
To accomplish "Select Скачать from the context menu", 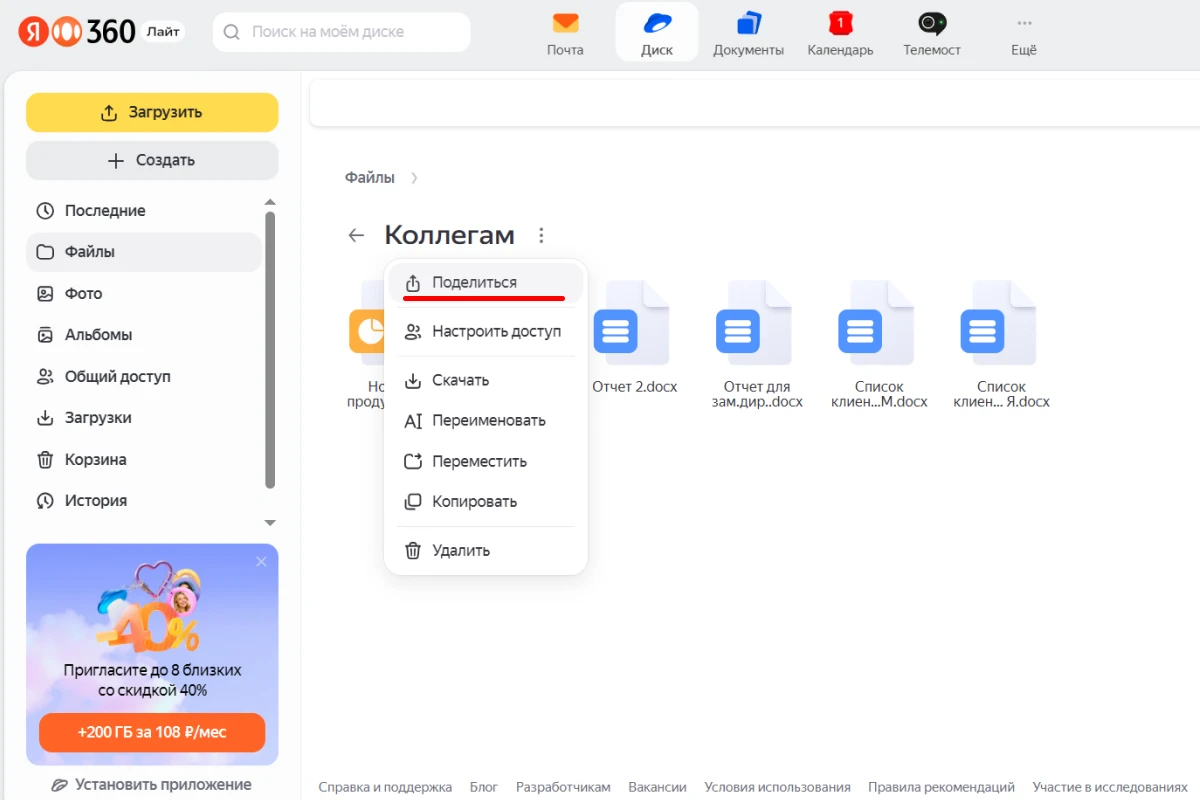I will click(485, 380).
